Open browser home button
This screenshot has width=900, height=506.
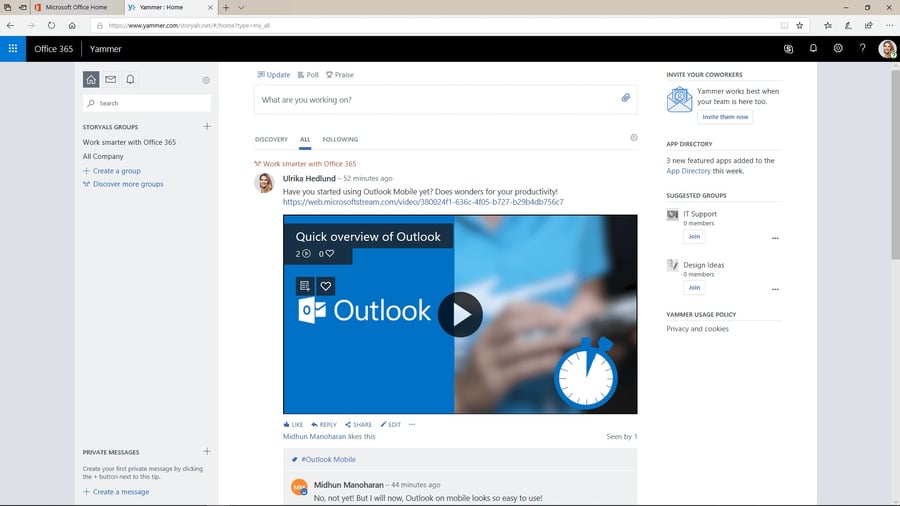(x=72, y=25)
